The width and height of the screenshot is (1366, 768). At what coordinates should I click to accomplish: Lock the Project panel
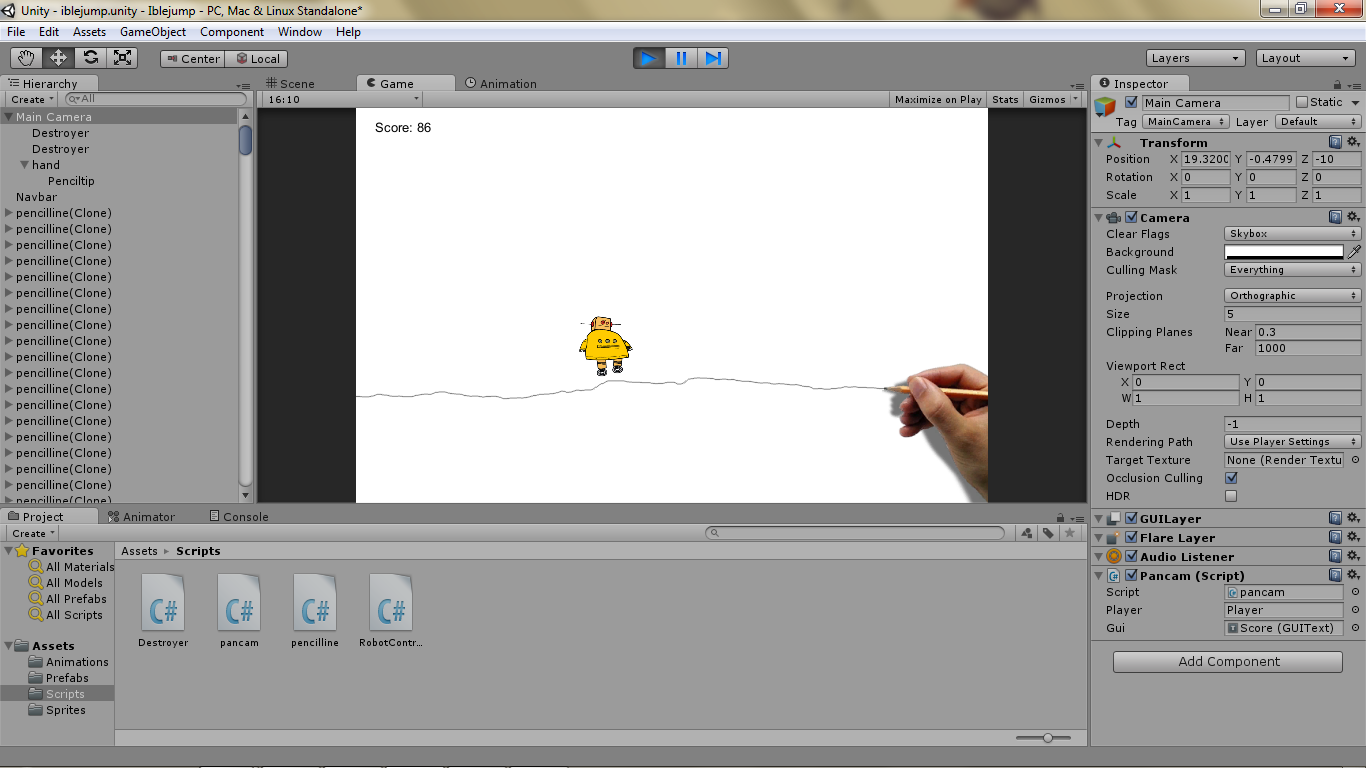1062,517
